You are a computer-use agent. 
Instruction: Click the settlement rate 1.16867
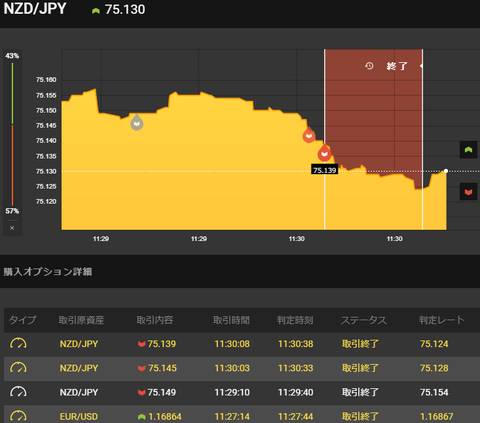click(437, 417)
